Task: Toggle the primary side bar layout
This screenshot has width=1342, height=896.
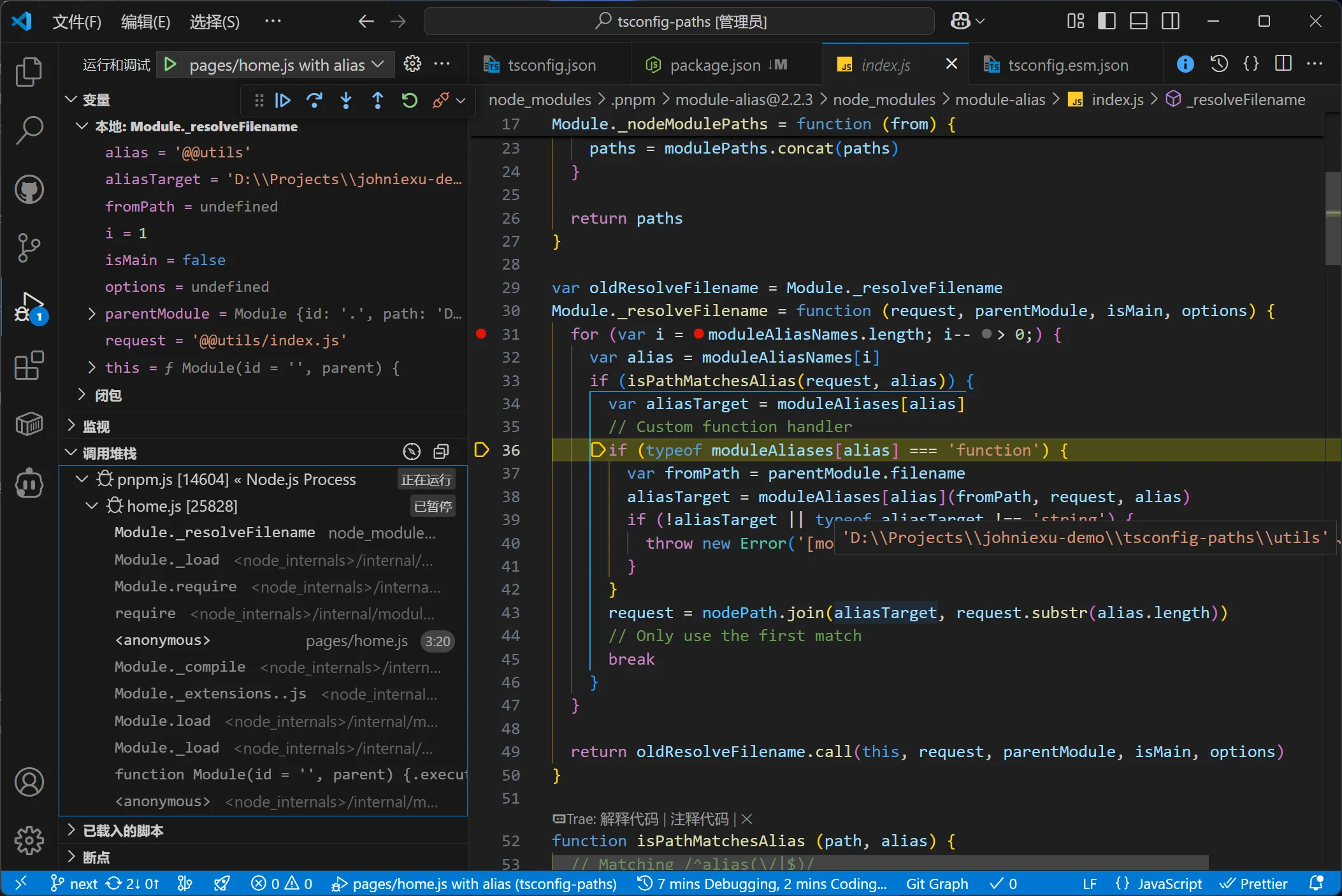Action: tap(1107, 21)
